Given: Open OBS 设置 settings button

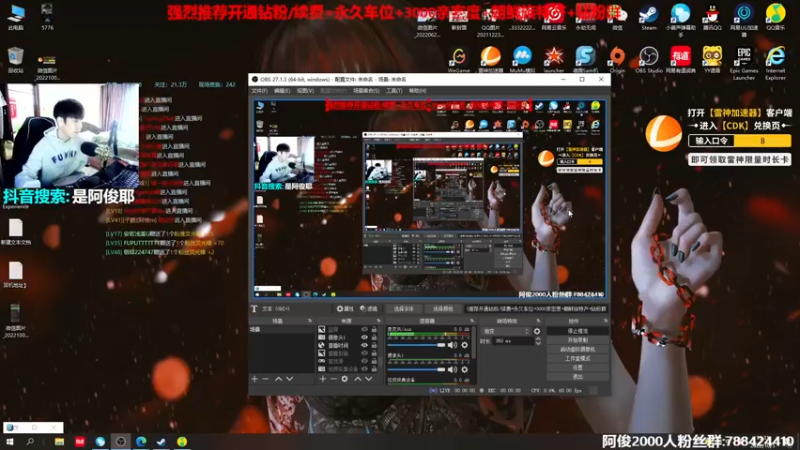Looking at the screenshot, I should pos(578,367).
